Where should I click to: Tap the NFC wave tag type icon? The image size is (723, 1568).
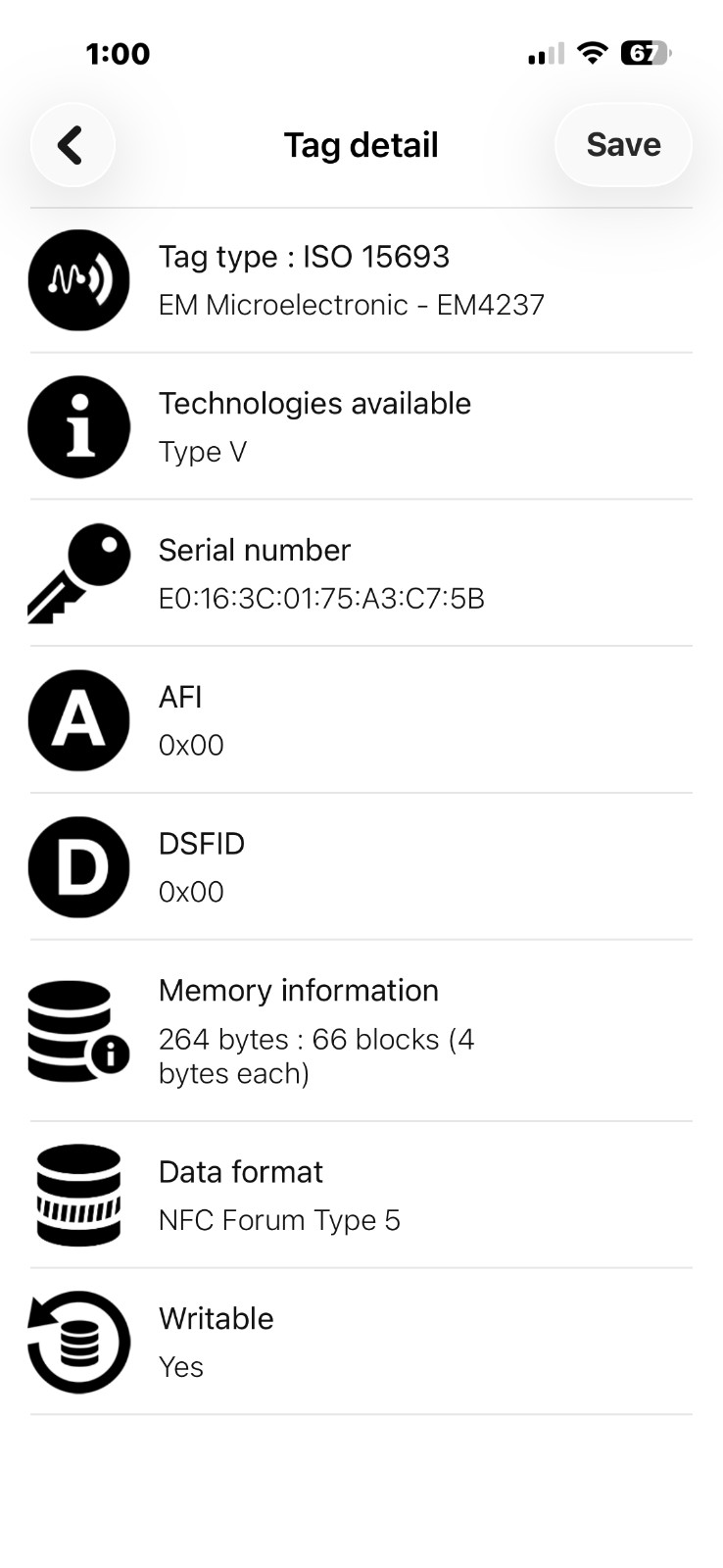coord(78,280)
